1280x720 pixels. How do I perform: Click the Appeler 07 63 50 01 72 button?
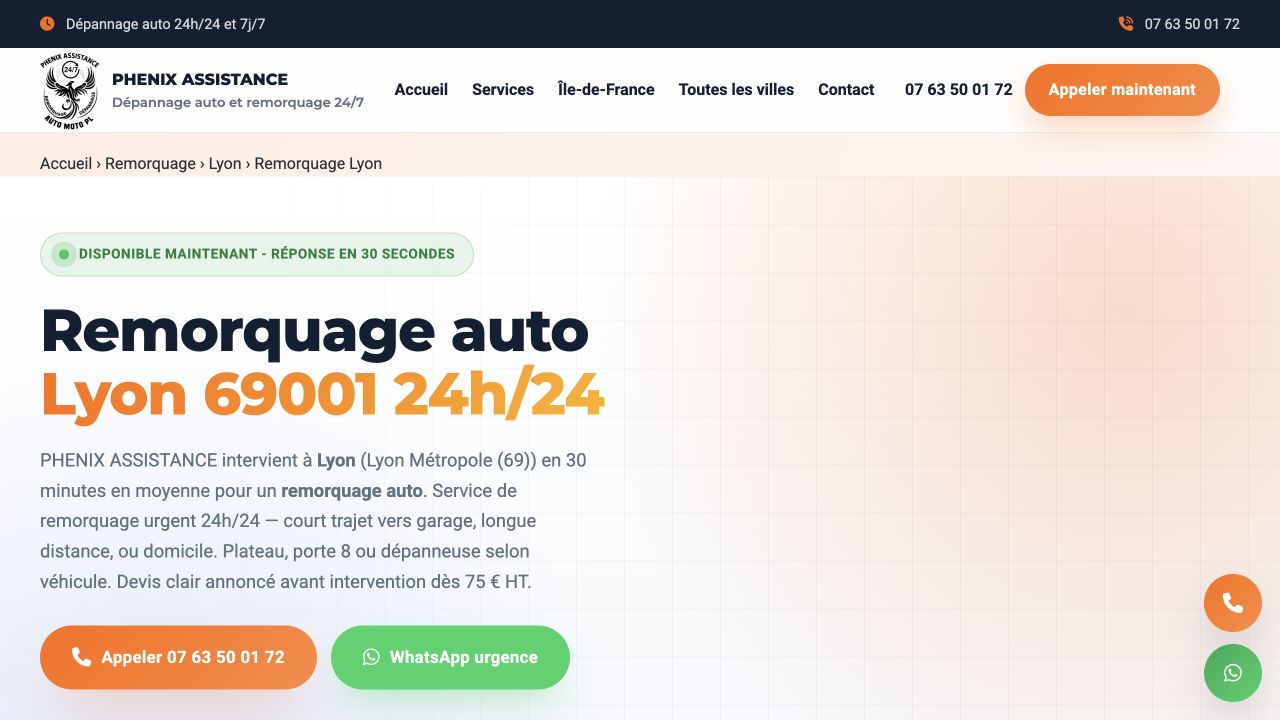point(178,657)
